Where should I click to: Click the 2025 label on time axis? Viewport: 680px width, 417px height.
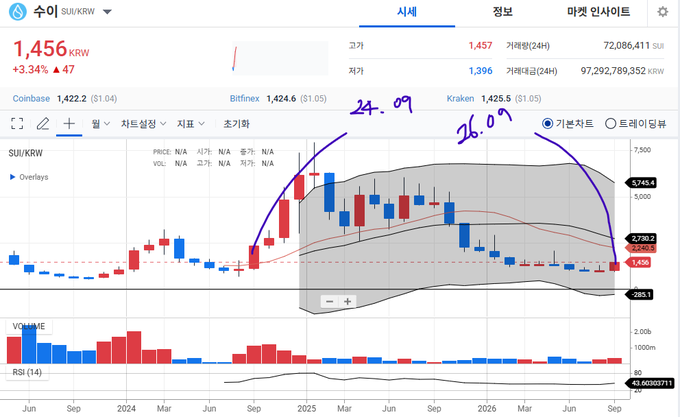[307, 408]
